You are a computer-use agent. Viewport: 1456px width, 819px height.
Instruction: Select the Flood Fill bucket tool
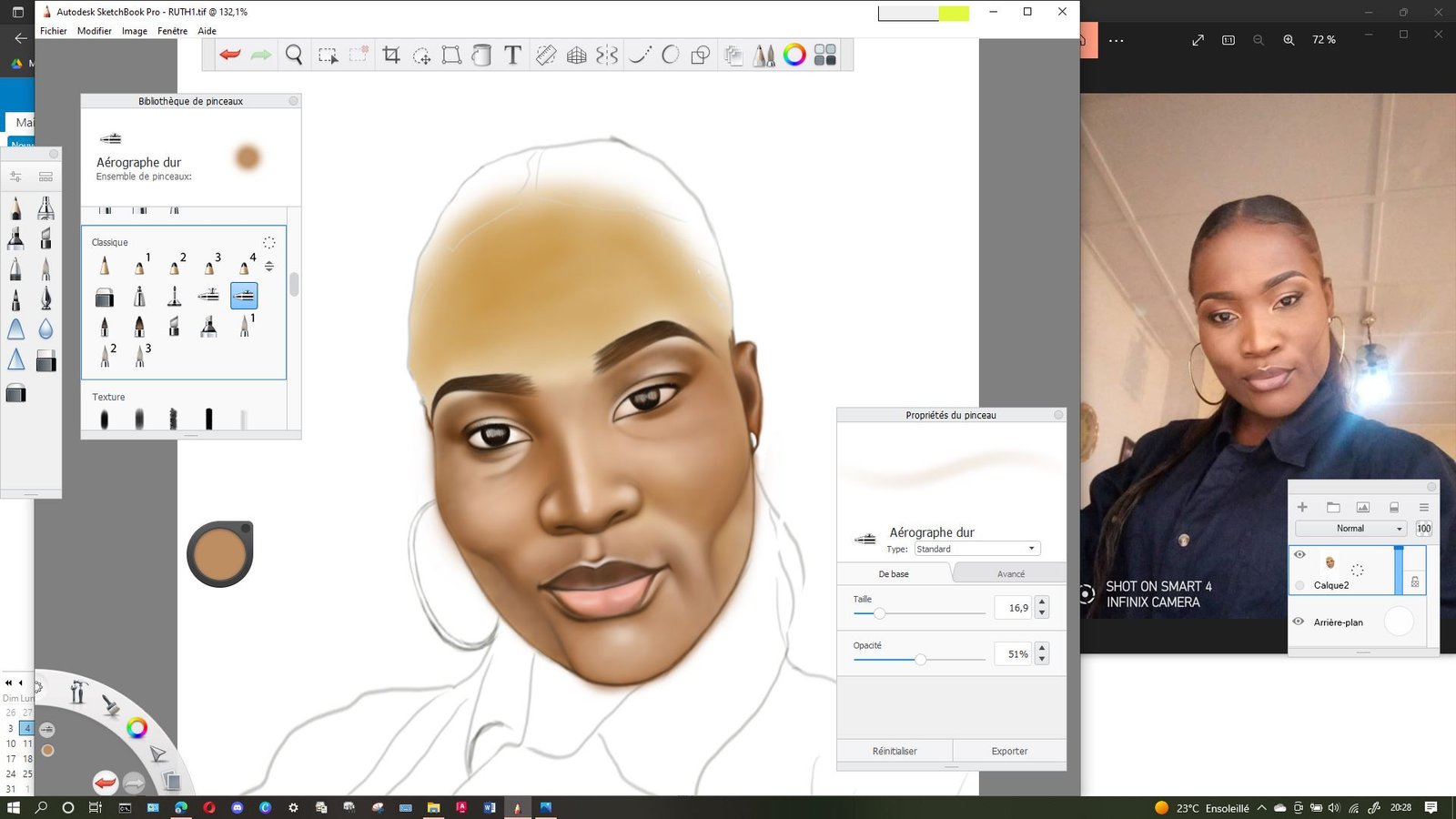(x=481, y=56)
